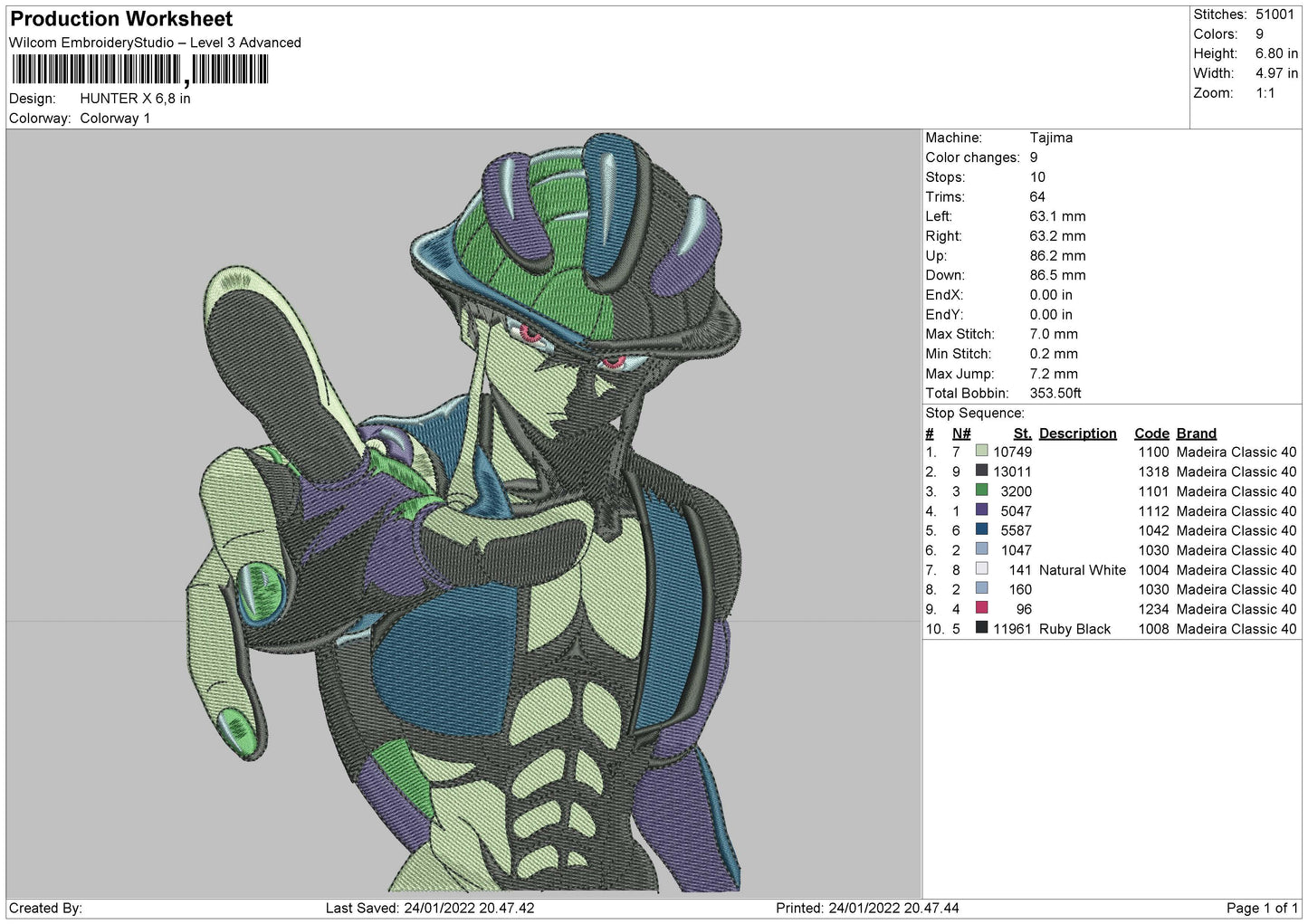
Task: Select stitch count "5047" in stop 4
Action: pyautogui.click(x=1016, y=511)
